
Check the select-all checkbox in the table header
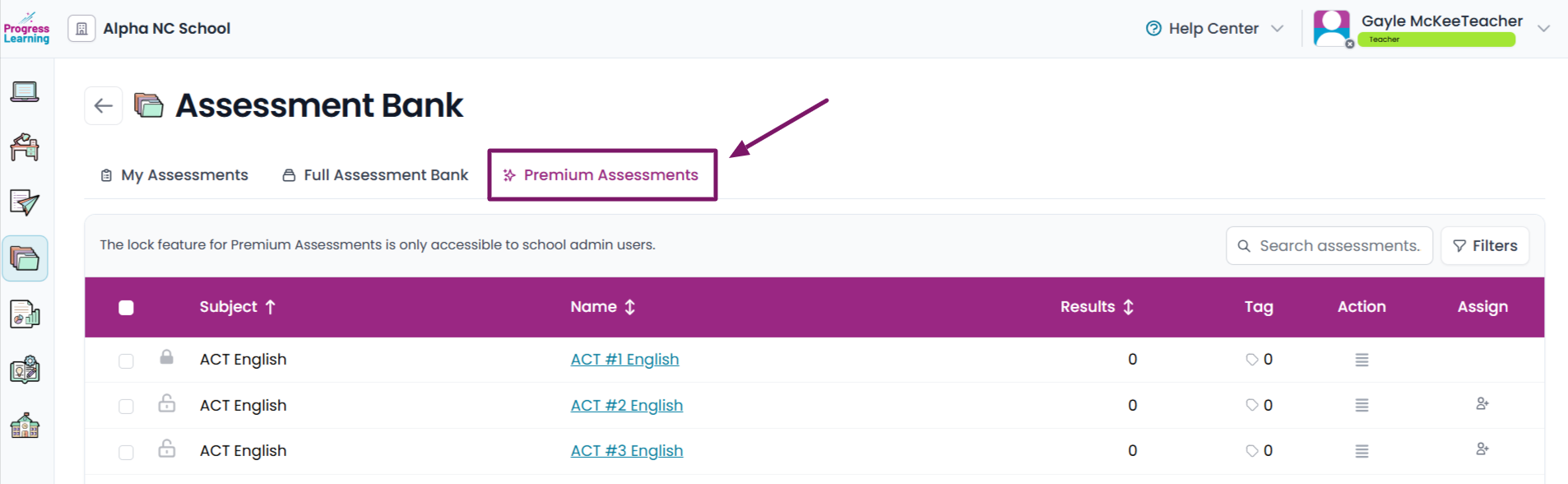click(126, 308)
